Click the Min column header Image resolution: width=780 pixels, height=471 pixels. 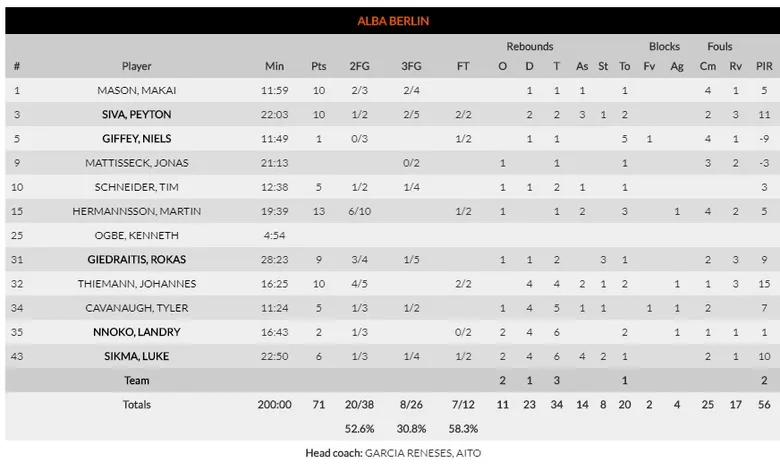pos(275,67)
